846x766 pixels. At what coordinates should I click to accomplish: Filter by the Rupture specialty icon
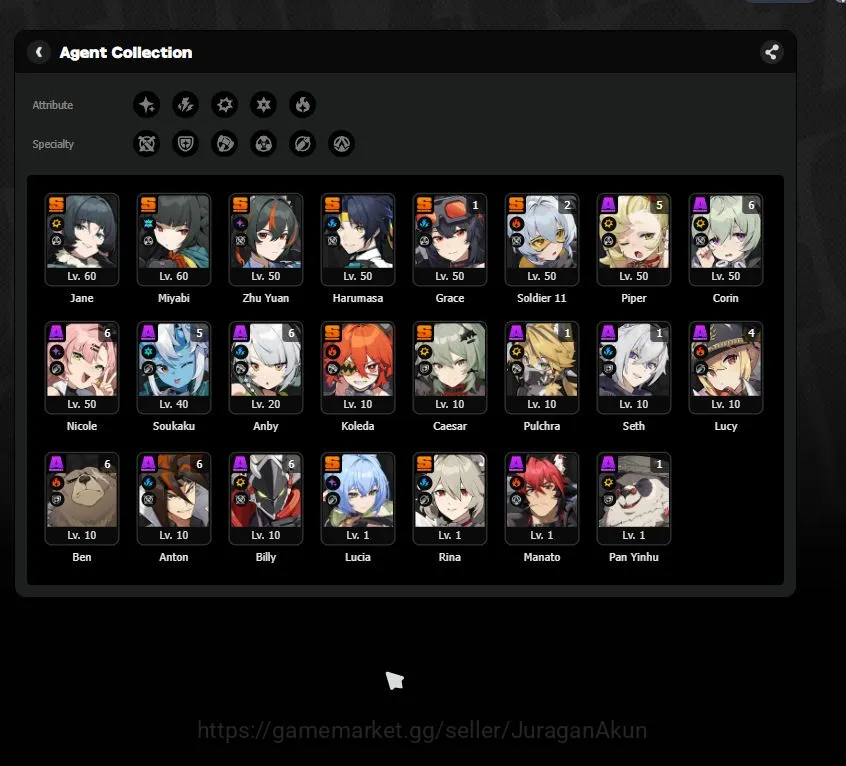point(341,144)
